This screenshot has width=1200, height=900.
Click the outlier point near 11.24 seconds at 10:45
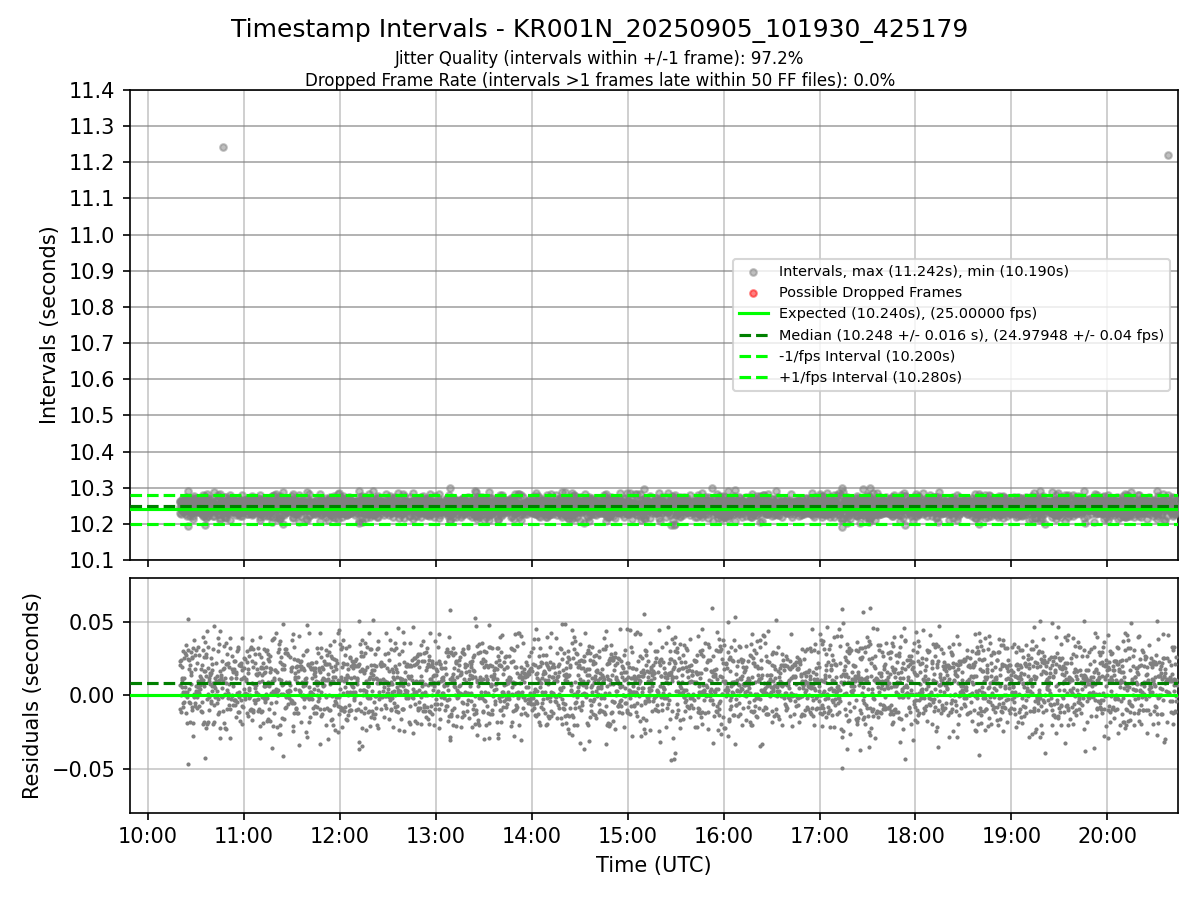pyautogui.click(x=223, y=147)
